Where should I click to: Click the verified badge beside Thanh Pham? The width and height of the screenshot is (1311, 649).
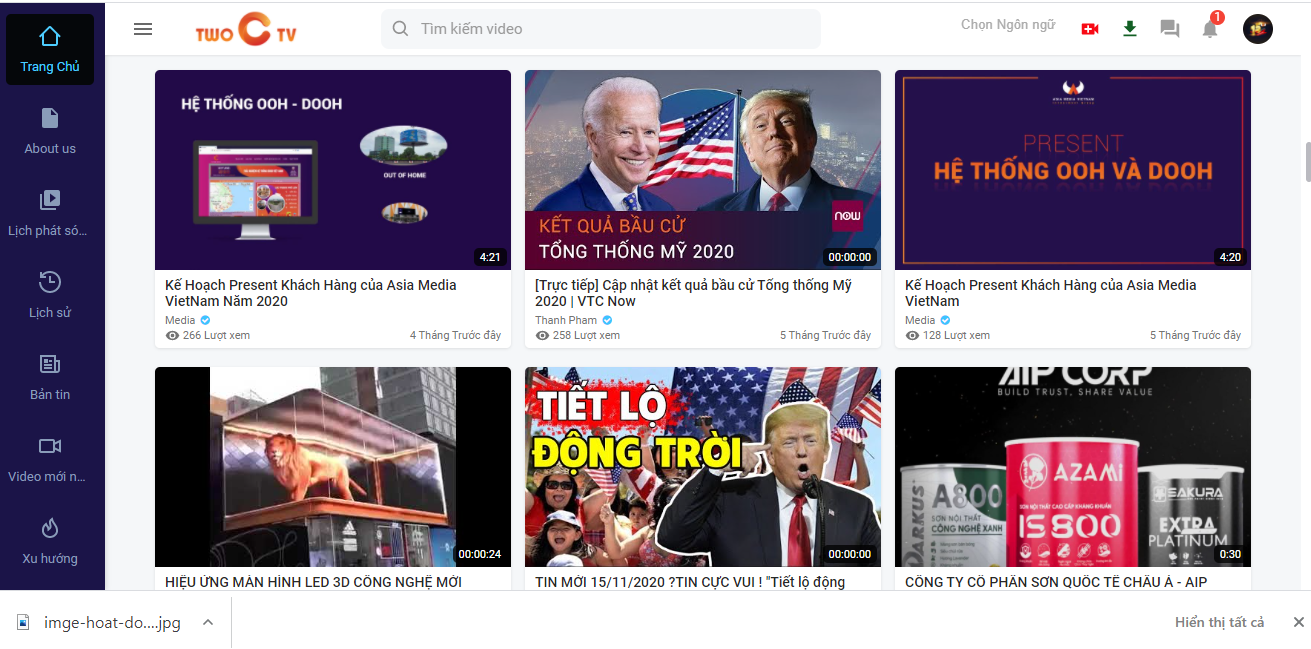(607, 320)
